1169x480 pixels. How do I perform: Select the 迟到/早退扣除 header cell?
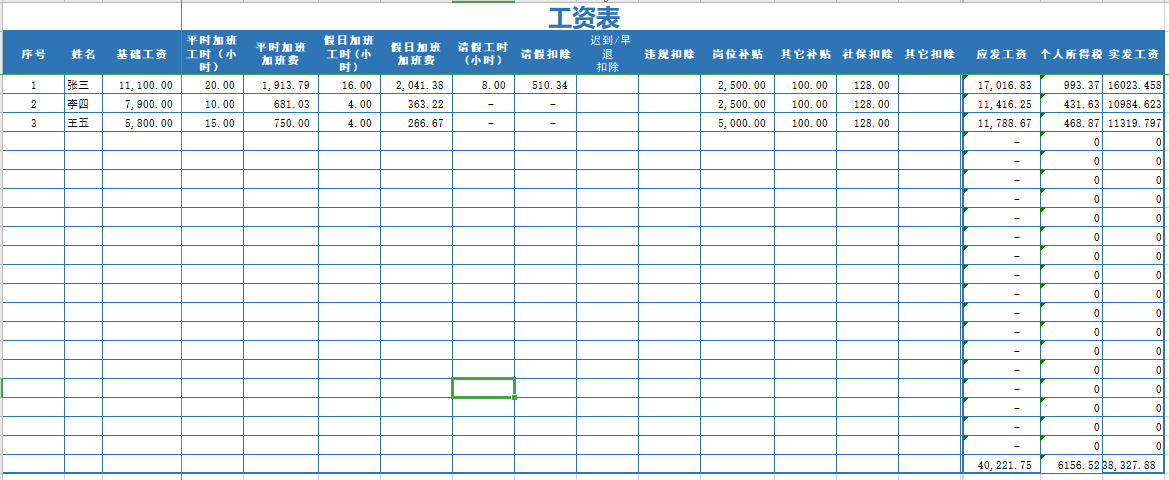point(607,54)
